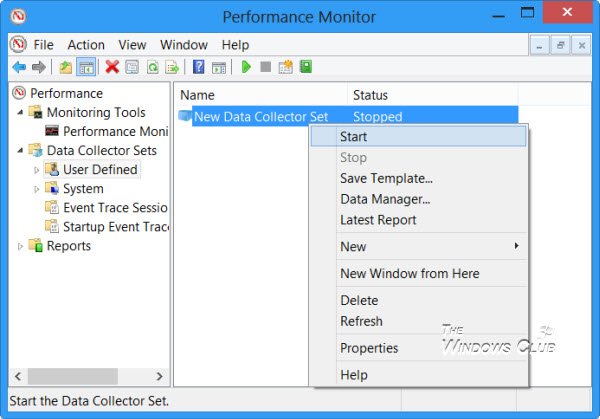Expand the System tree node

pyautogui.click(x=37, y=189)
